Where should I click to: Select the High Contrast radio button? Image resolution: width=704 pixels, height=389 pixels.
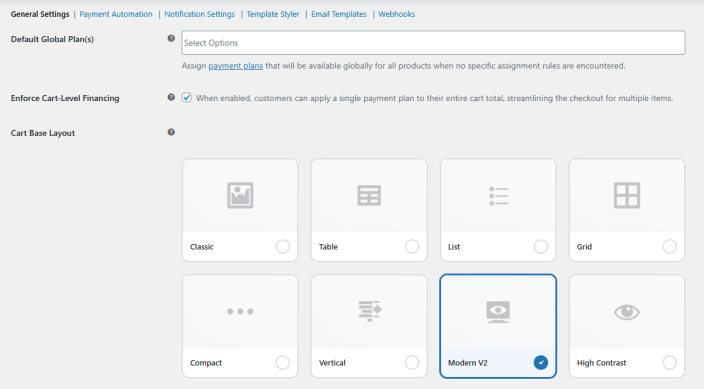click(669, 362)
